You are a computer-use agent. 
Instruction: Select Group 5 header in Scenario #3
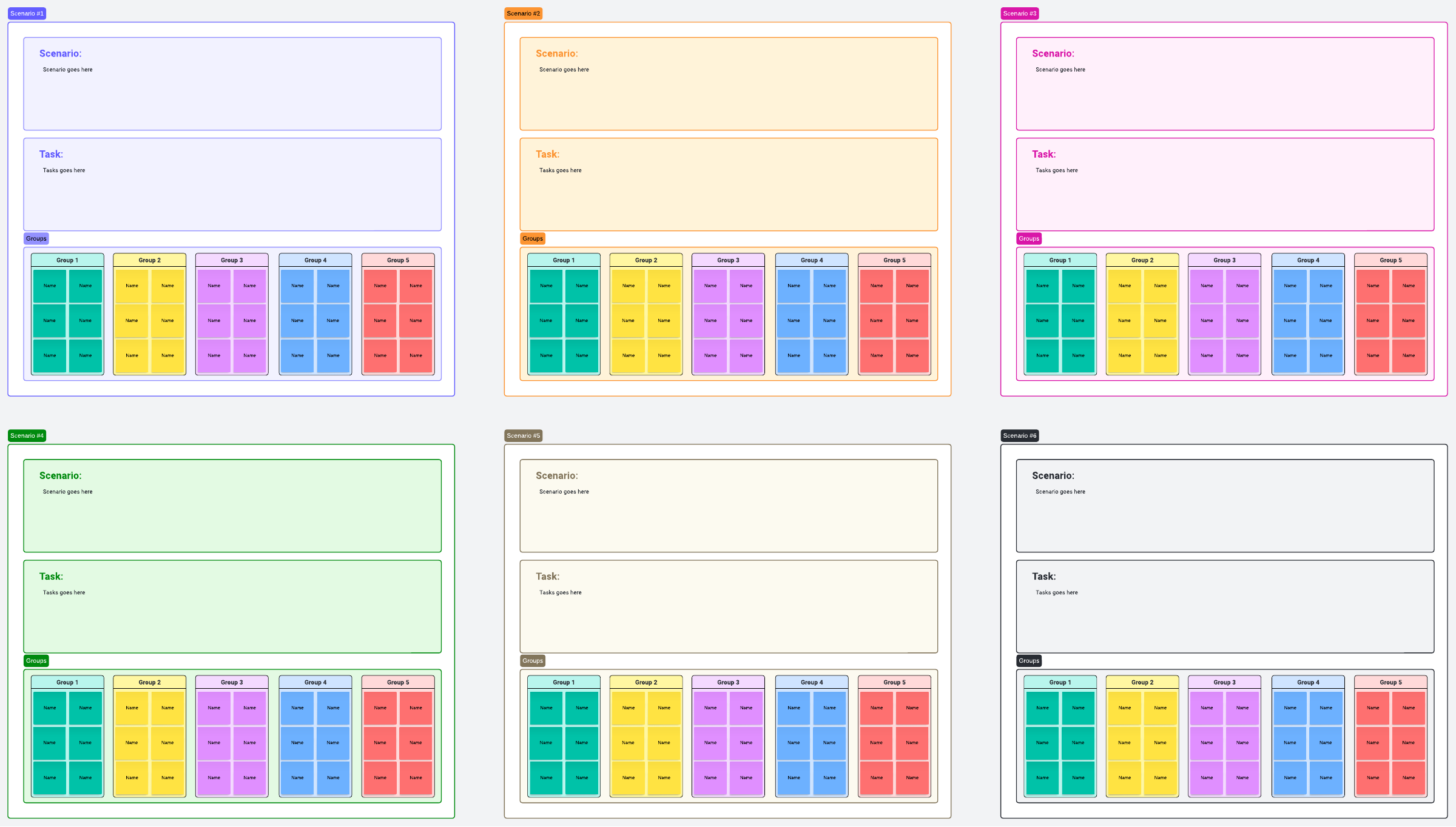(x=1390, y=260)
